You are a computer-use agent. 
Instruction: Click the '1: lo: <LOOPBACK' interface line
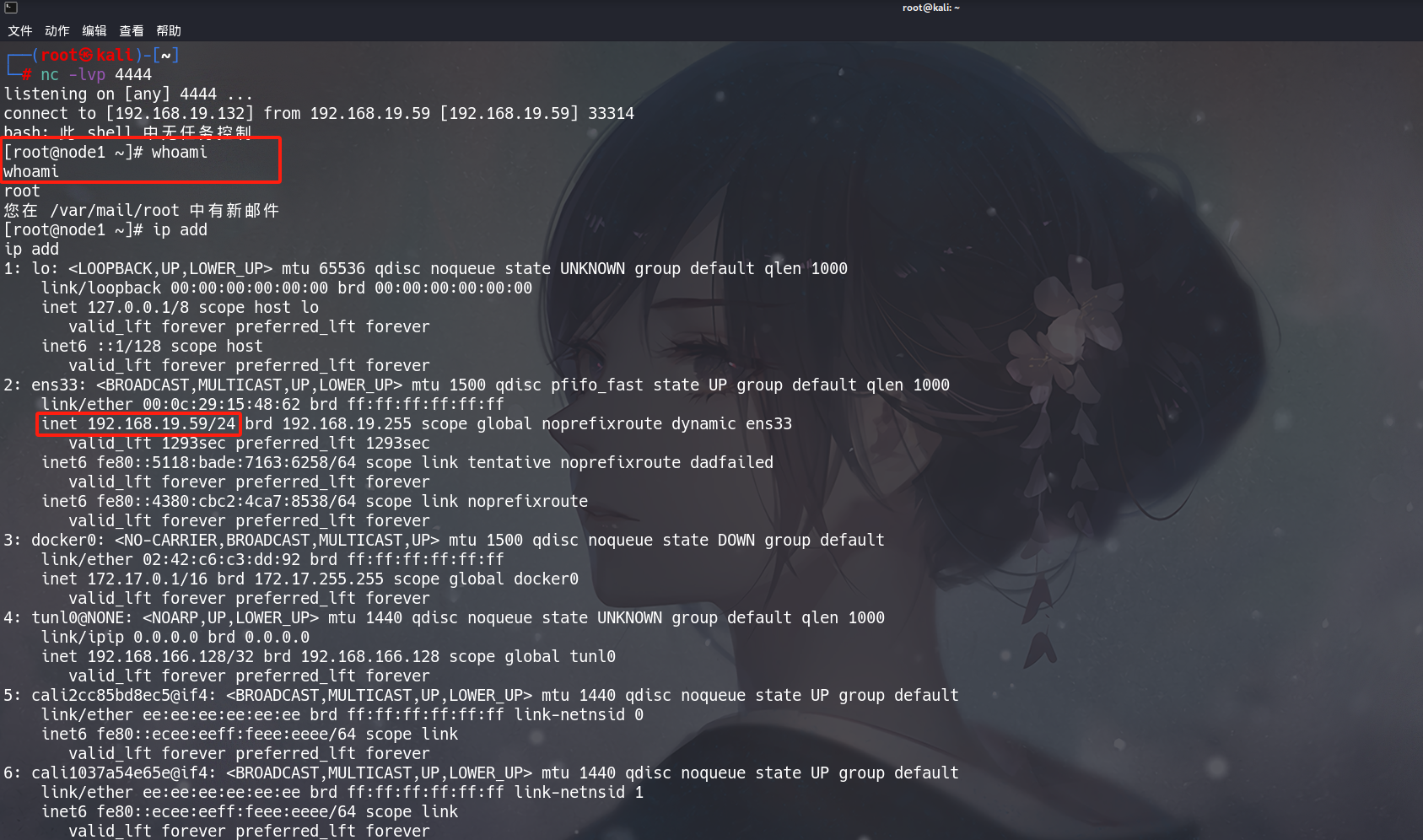tap(426, 269)
